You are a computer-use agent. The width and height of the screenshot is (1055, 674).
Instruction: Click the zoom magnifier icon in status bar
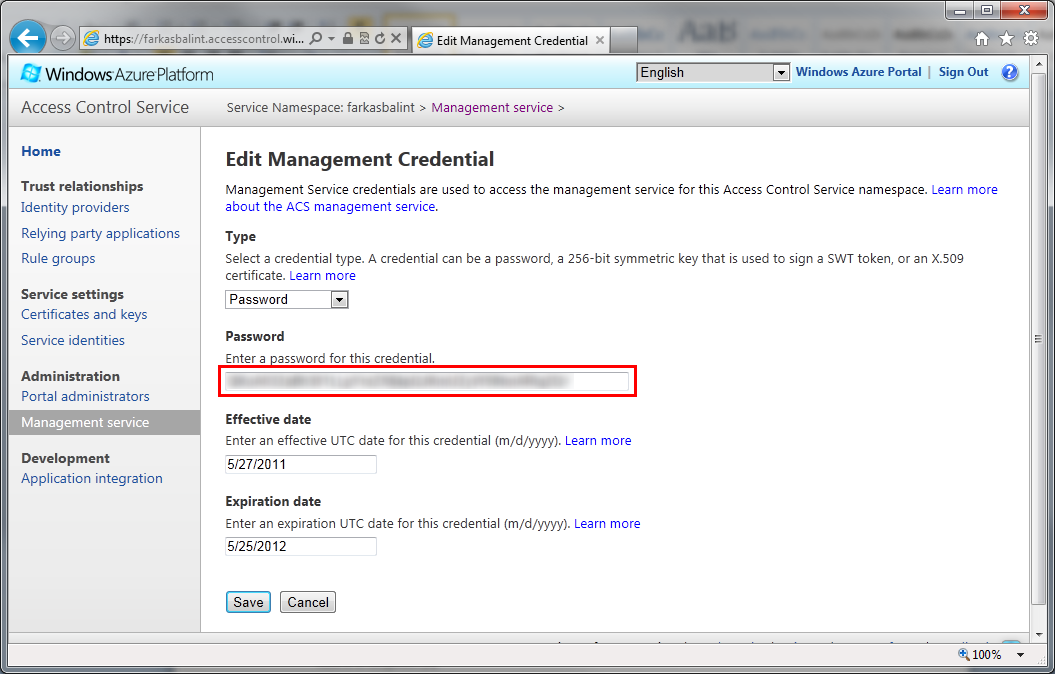pyautogui.click(x=963, y=654)
